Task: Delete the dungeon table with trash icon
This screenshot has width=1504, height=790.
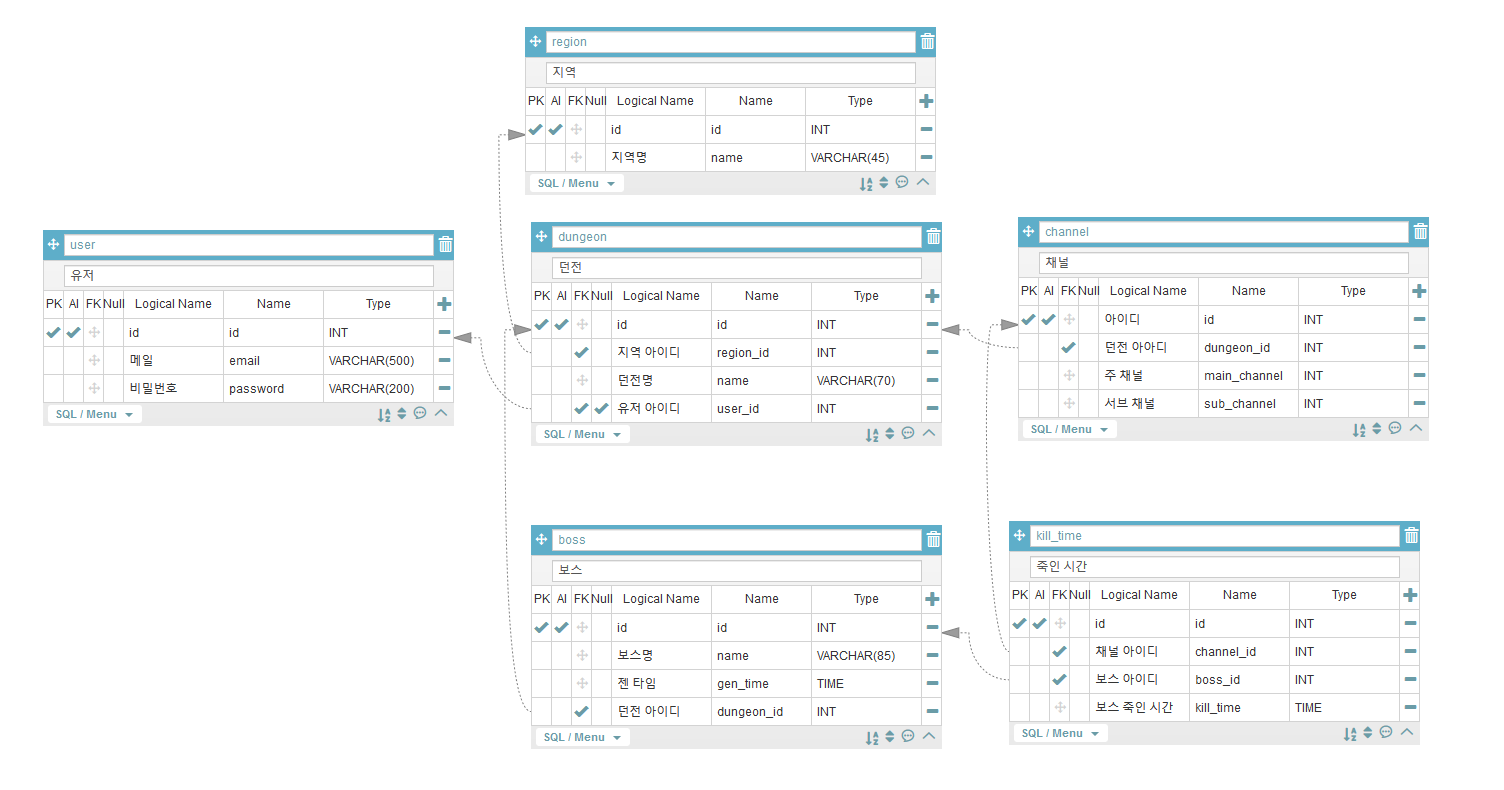Action: (933, 237)
